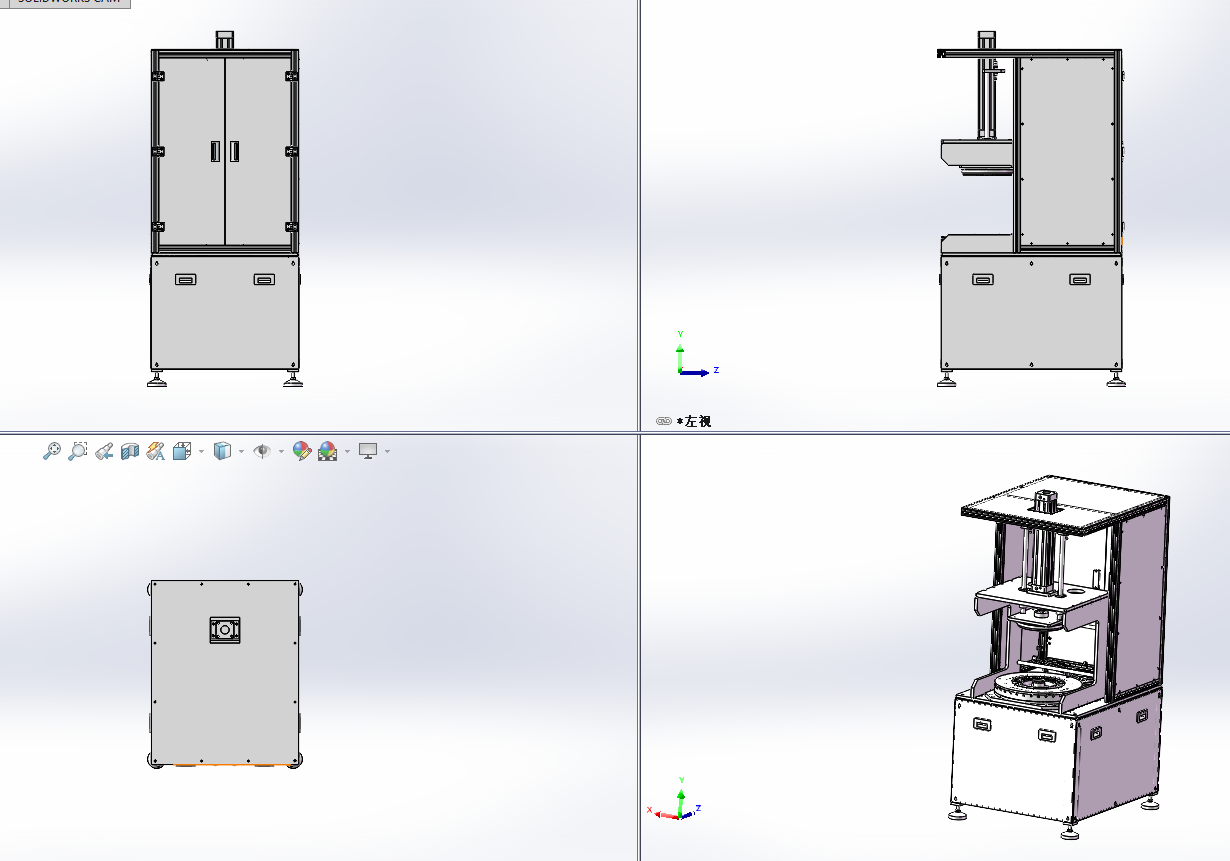Click the *左视 view name label
The height and width of the screenshot is (861, 1230).
coord(694,421)
